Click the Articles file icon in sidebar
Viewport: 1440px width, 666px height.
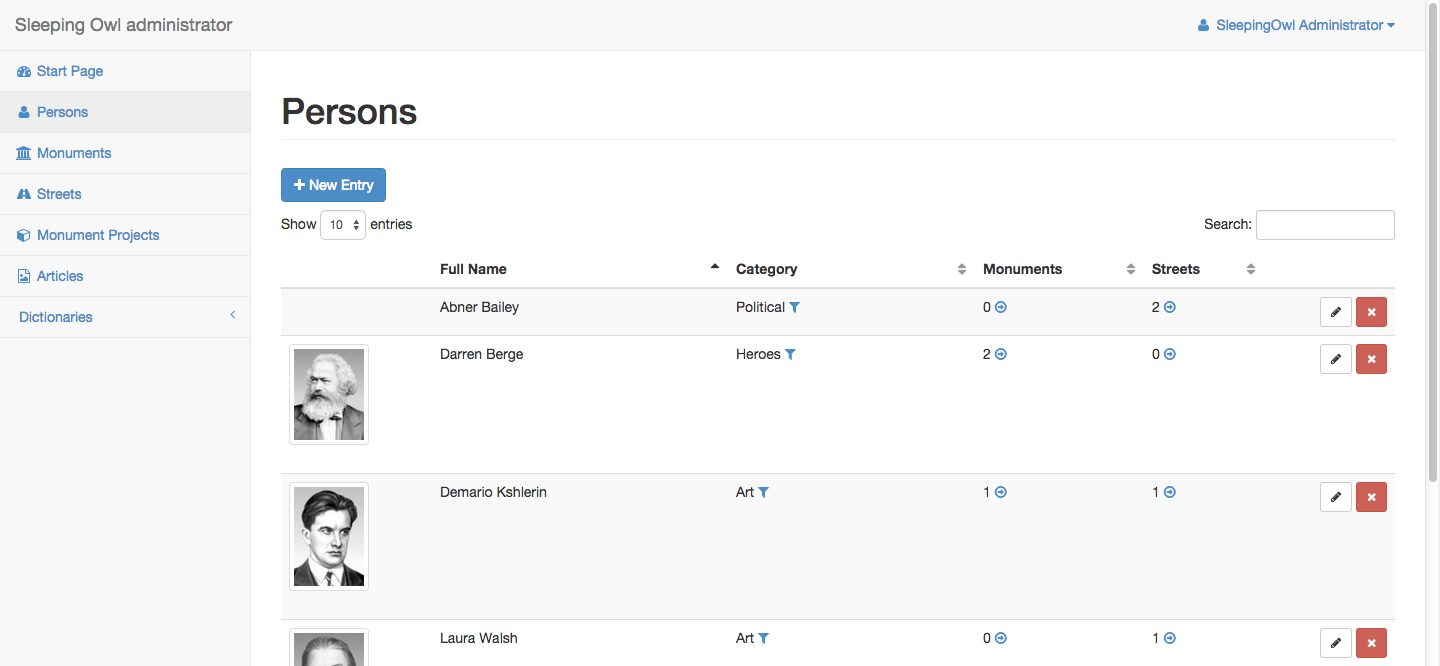pos(24,277)
